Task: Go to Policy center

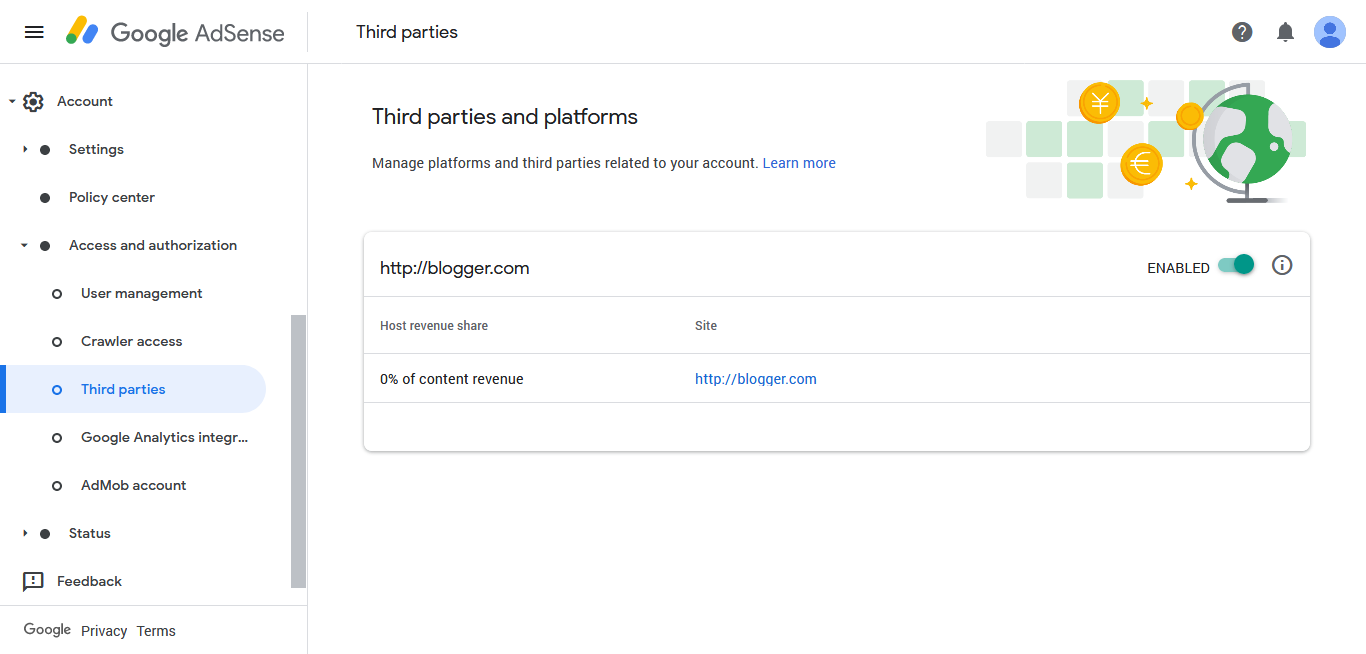Action: (x=111, y=197)
